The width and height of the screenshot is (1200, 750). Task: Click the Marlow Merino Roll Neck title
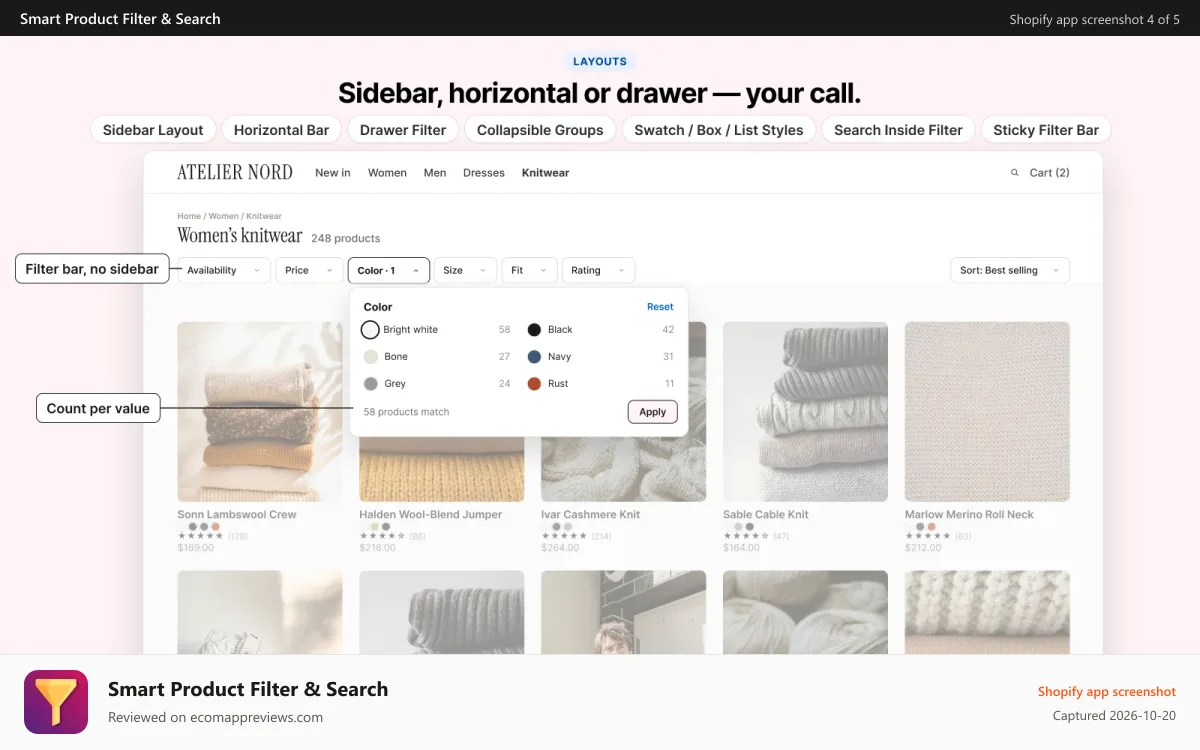pos(969,514)
